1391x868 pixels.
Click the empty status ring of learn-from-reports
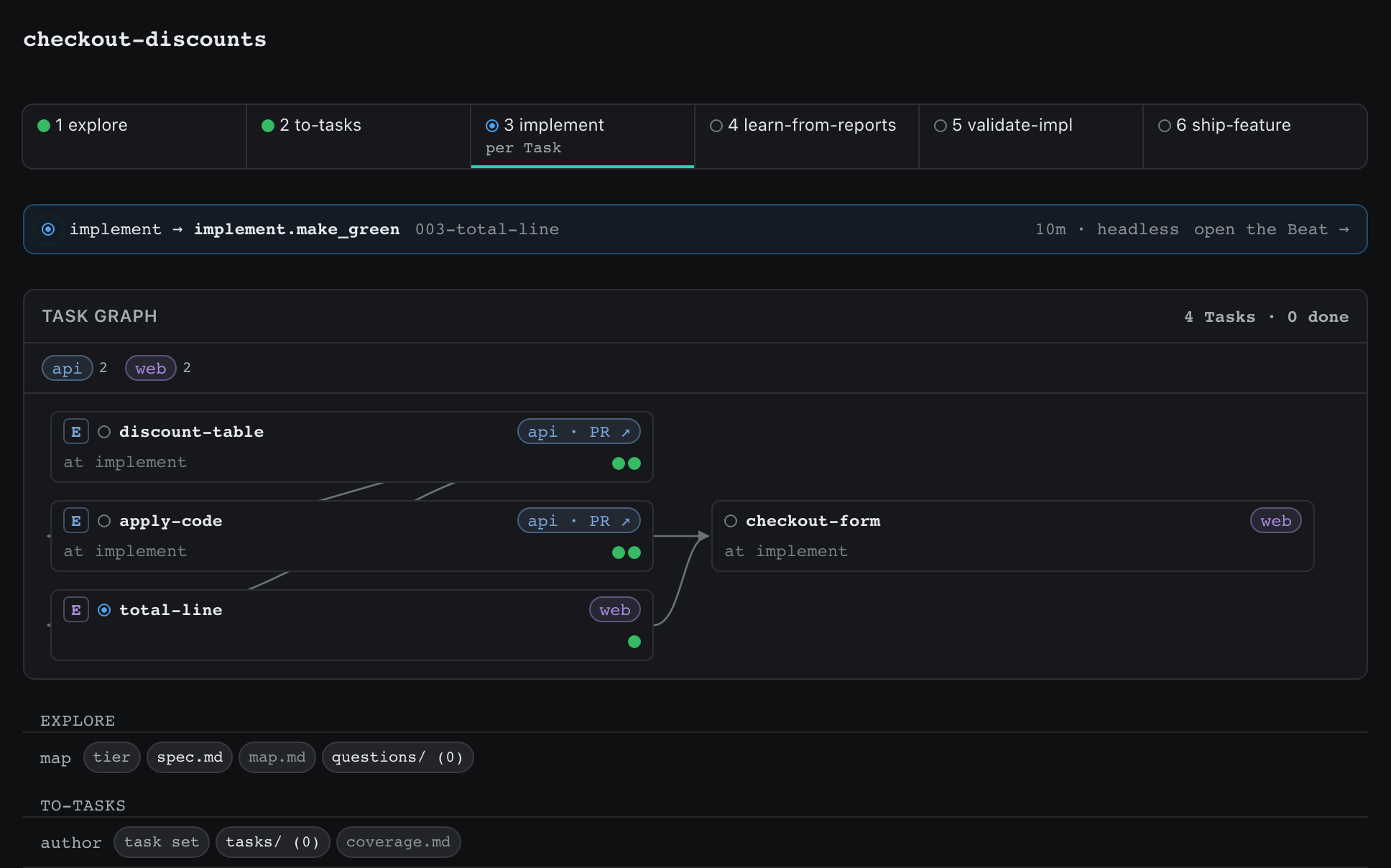point(716,126)
